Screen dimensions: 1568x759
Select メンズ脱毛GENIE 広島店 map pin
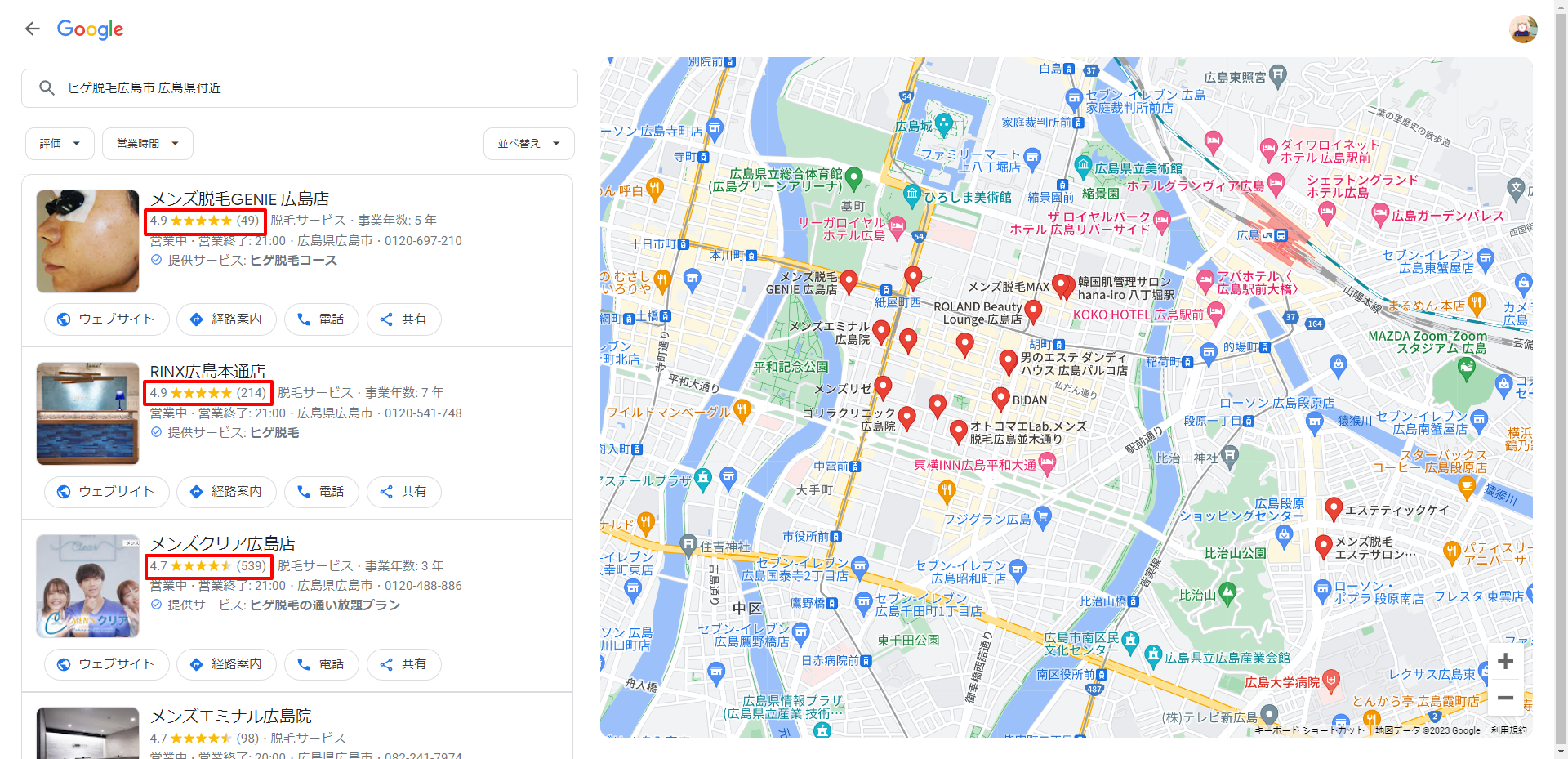[x=849, y=282]
